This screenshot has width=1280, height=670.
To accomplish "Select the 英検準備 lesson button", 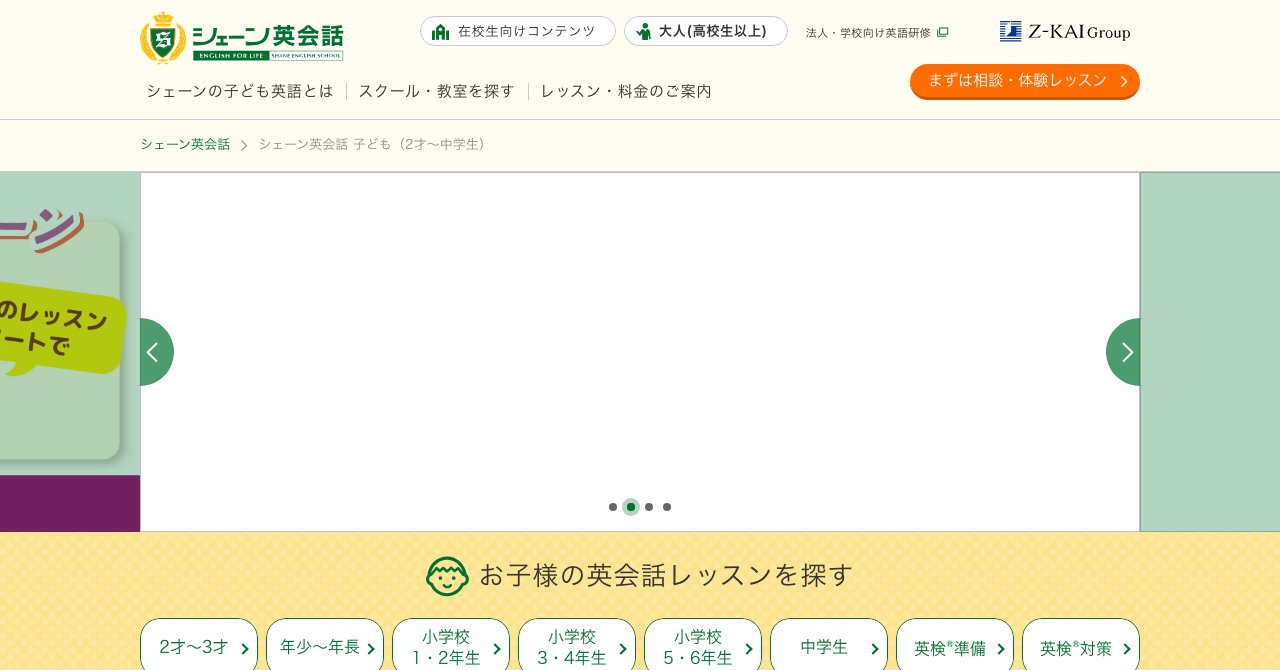I will click(955, 645).
